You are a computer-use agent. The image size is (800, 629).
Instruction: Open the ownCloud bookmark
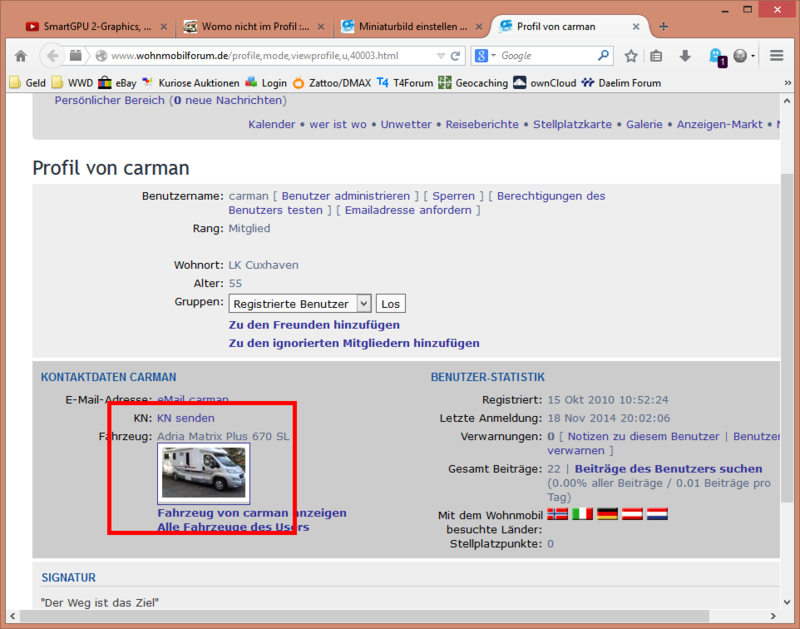pos(544,83)
